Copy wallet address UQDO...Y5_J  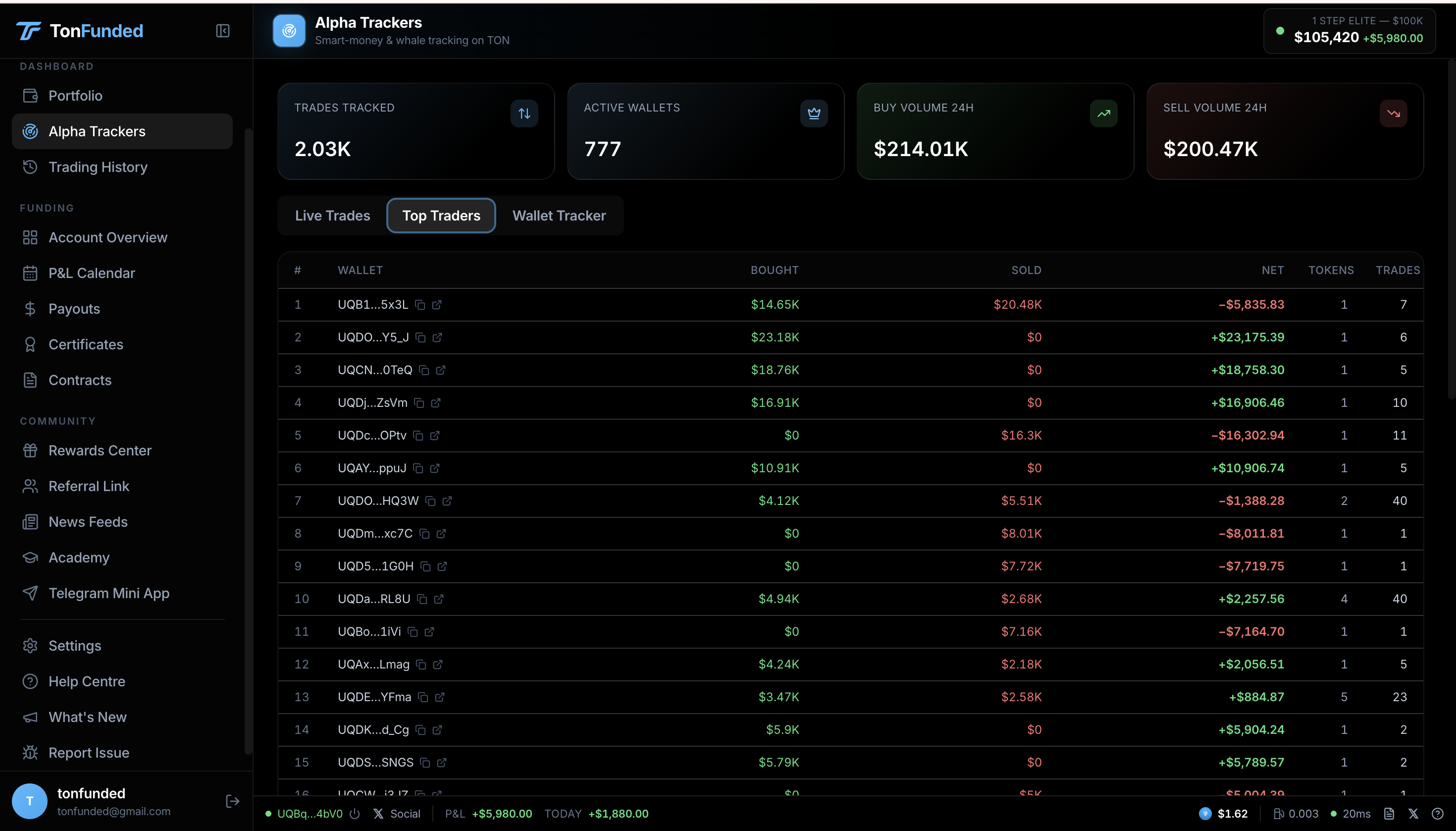421,337
